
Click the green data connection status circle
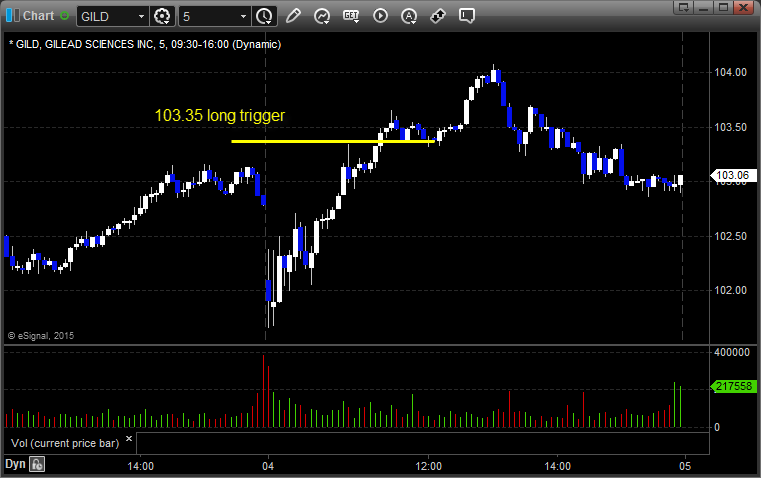(x=65, y=16)
